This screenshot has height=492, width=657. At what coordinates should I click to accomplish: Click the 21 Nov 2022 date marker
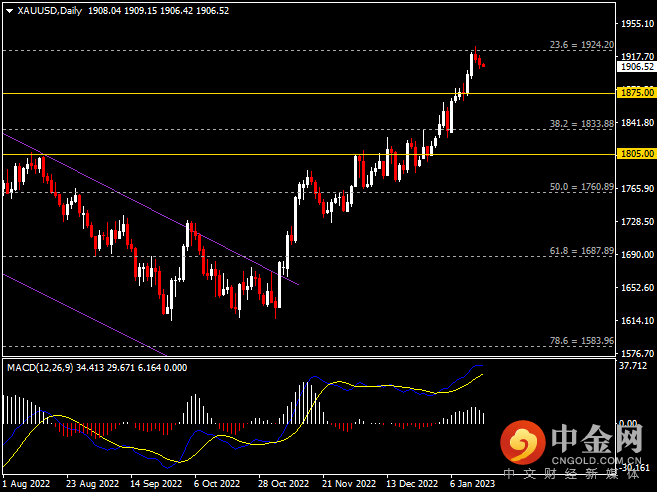345,482
